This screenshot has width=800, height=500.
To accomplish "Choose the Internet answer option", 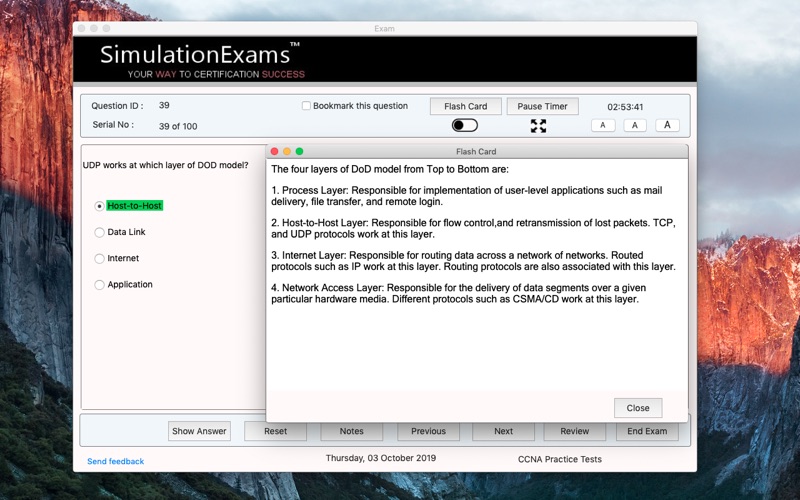I will [x=99, y=259].
